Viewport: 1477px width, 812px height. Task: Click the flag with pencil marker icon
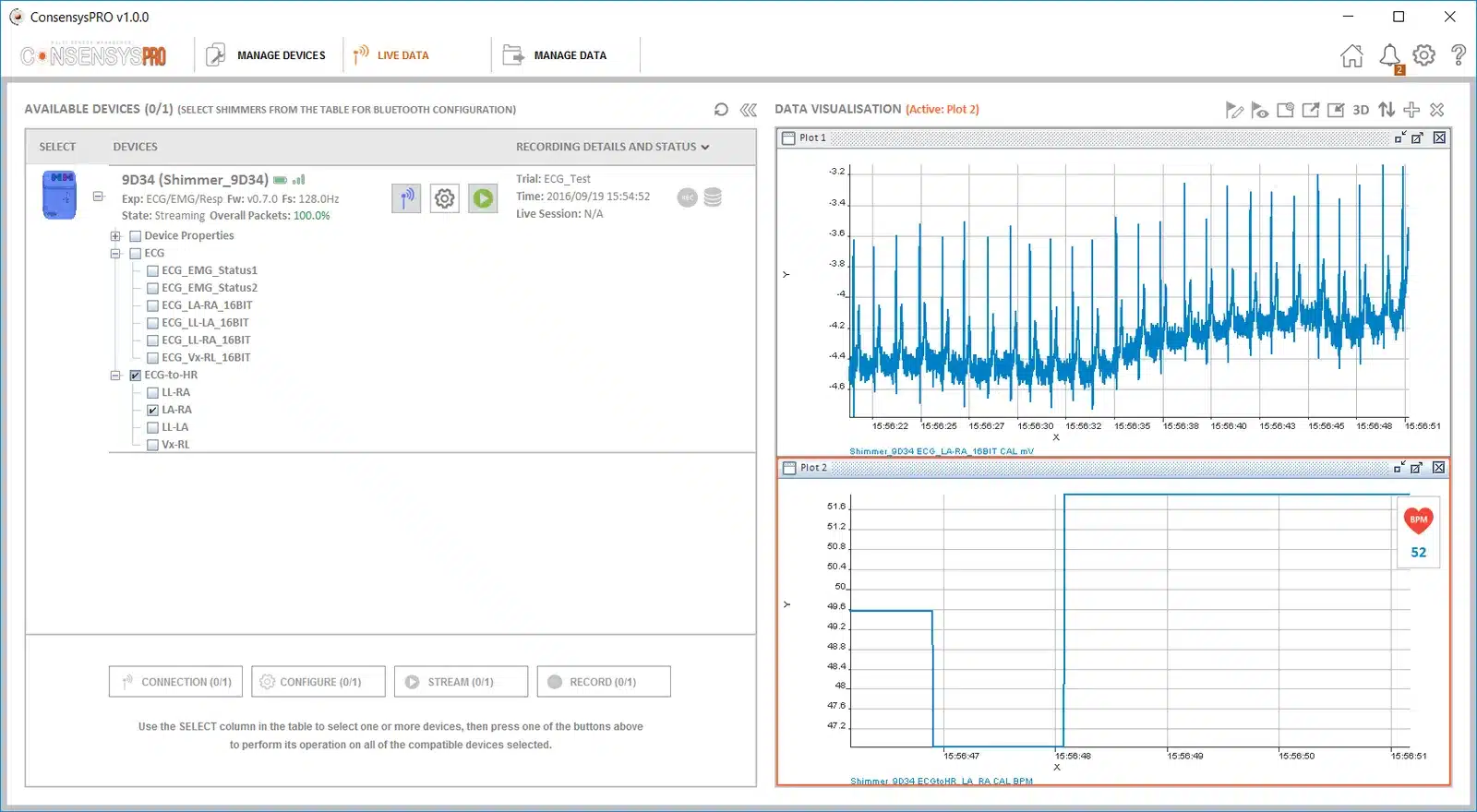point(1234,111)
